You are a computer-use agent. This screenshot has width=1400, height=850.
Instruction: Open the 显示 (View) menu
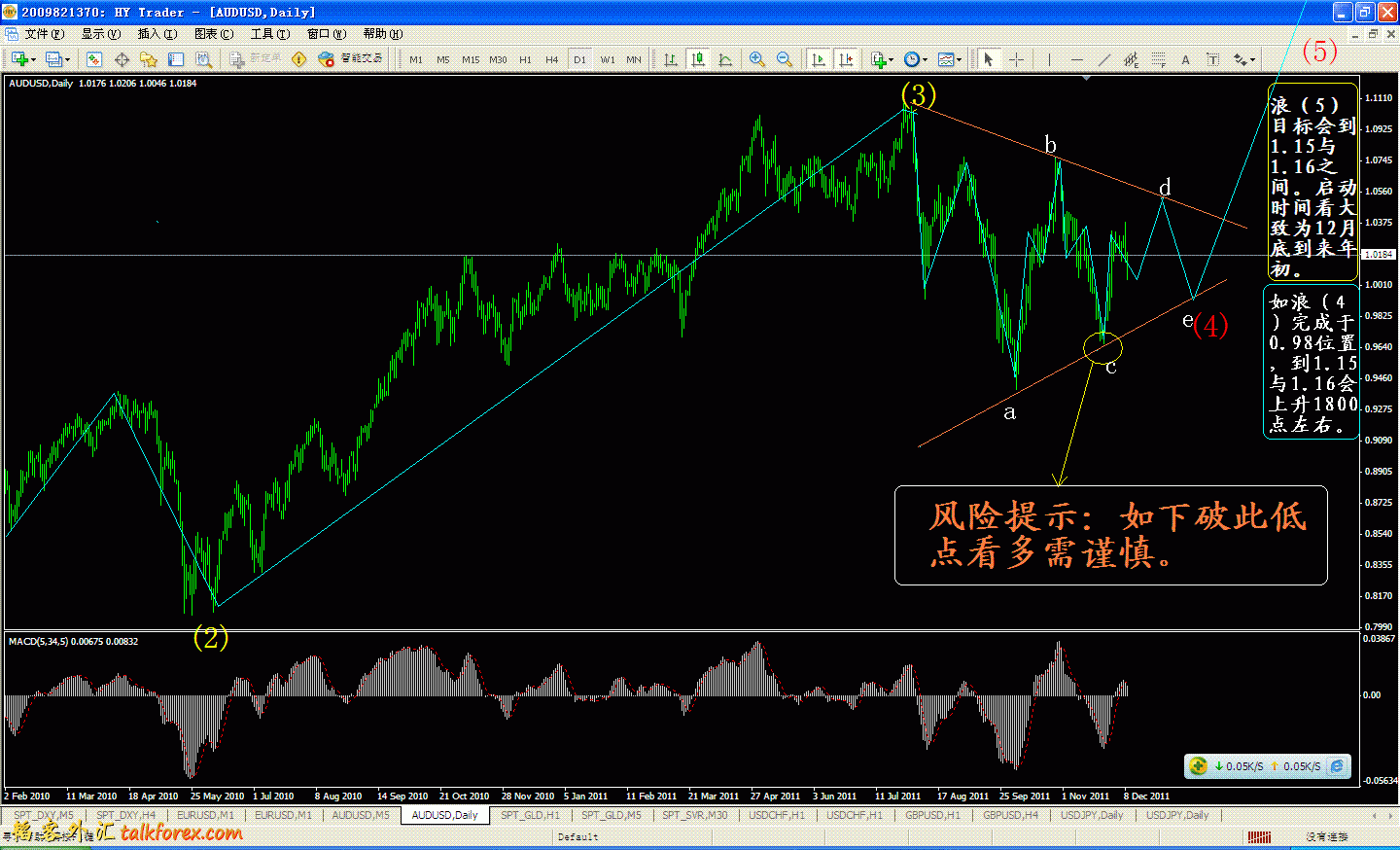click(x=100, y=34)
